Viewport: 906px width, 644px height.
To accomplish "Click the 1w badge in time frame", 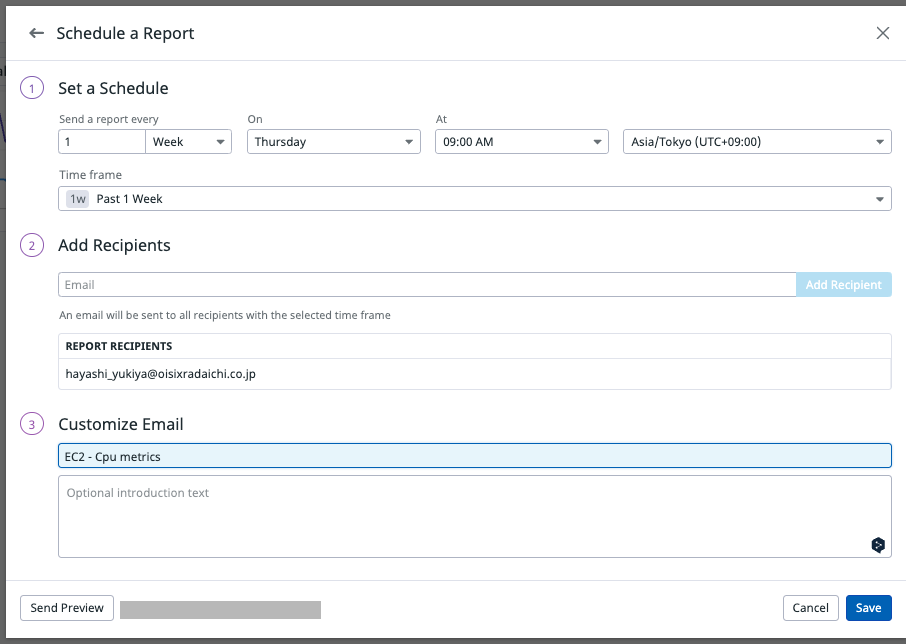I will pos(78,199).
